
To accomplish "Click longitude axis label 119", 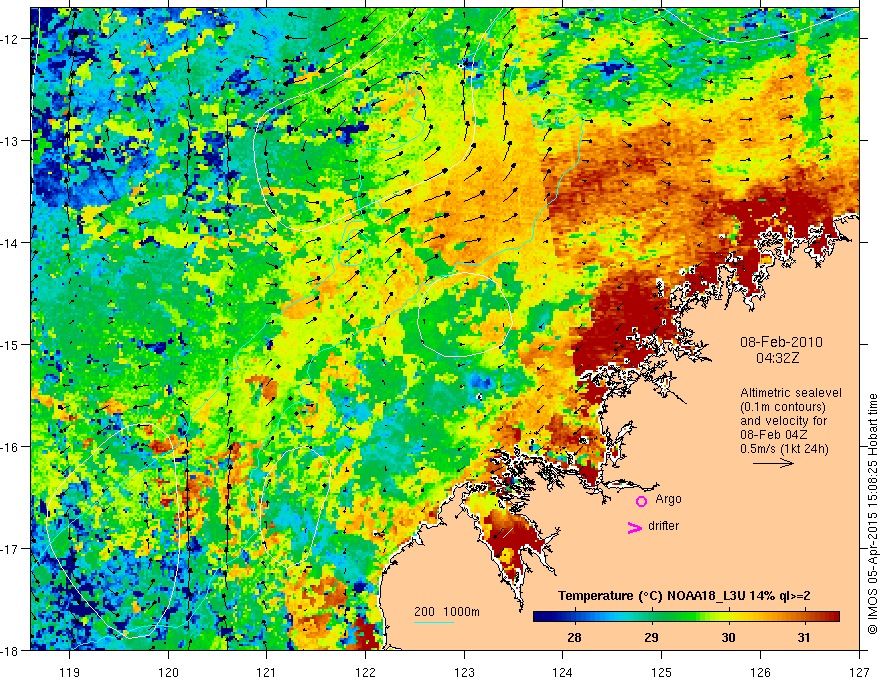I will click(70, 672).
